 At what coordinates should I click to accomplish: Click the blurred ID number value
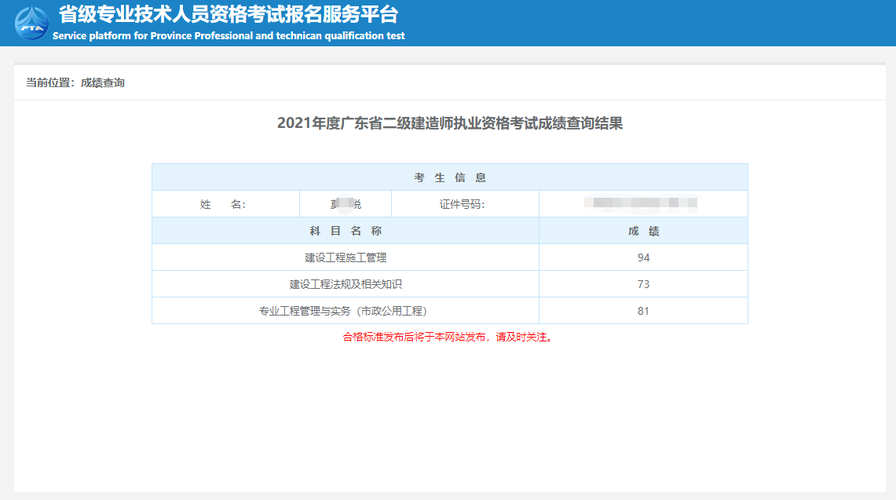click(641, 203)
